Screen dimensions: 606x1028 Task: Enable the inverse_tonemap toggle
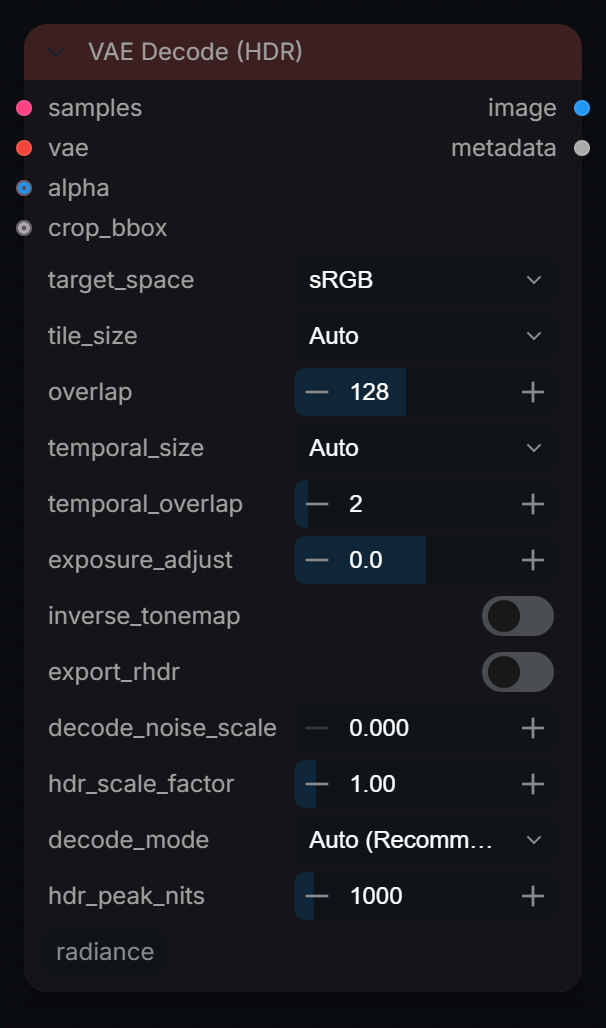pyautogui.click(x=518, y=616)
